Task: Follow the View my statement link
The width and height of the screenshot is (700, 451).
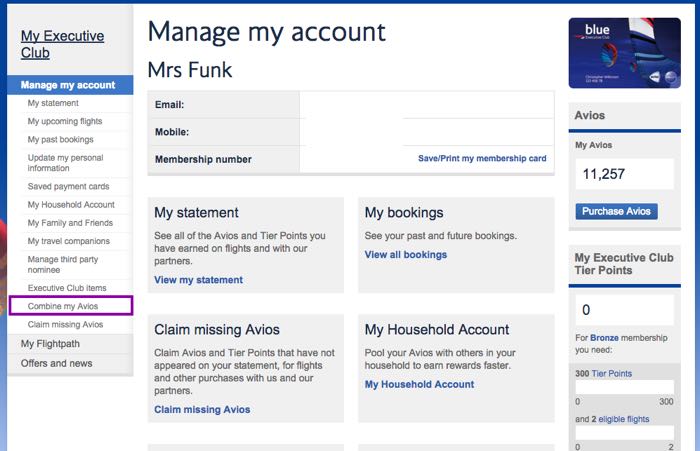Action: [x=199, y=280]
